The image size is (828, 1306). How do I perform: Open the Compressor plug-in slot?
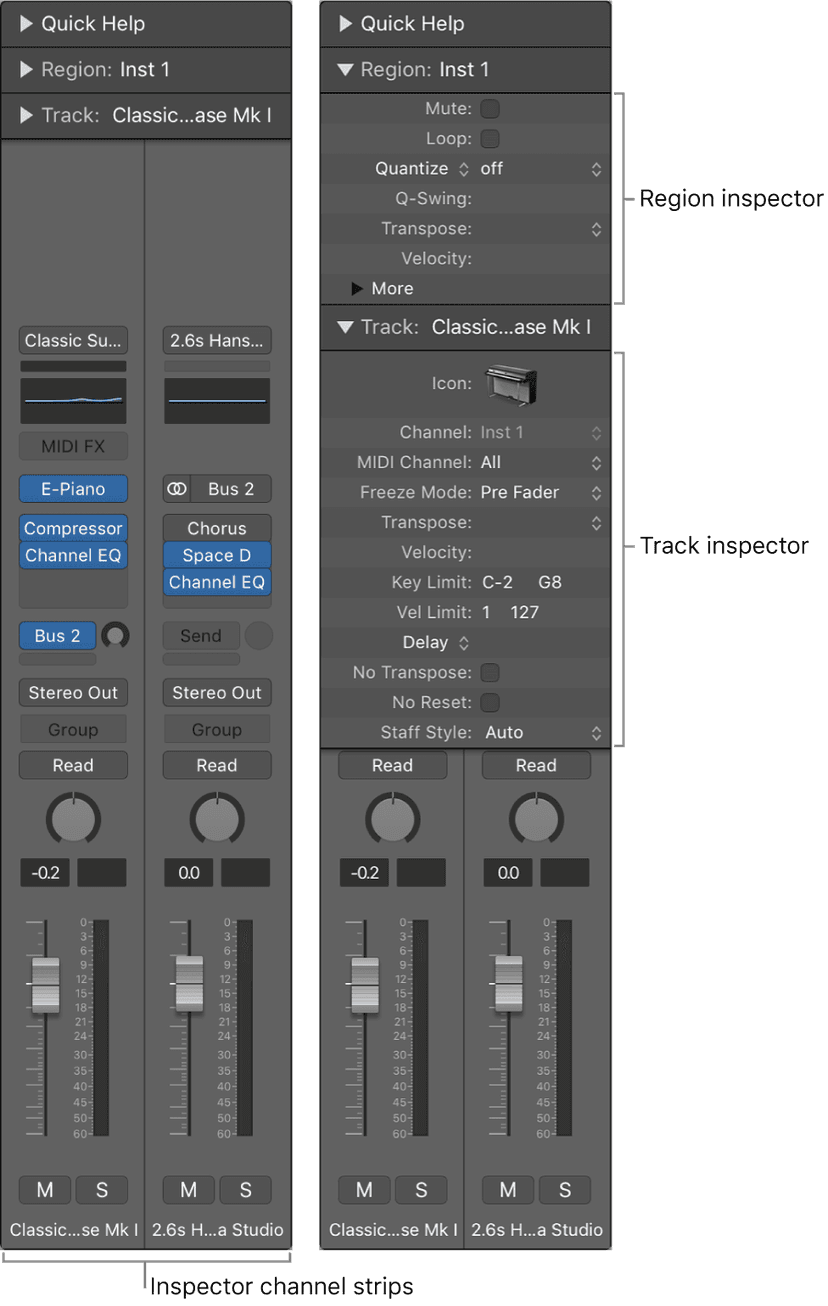pos(73,528)
